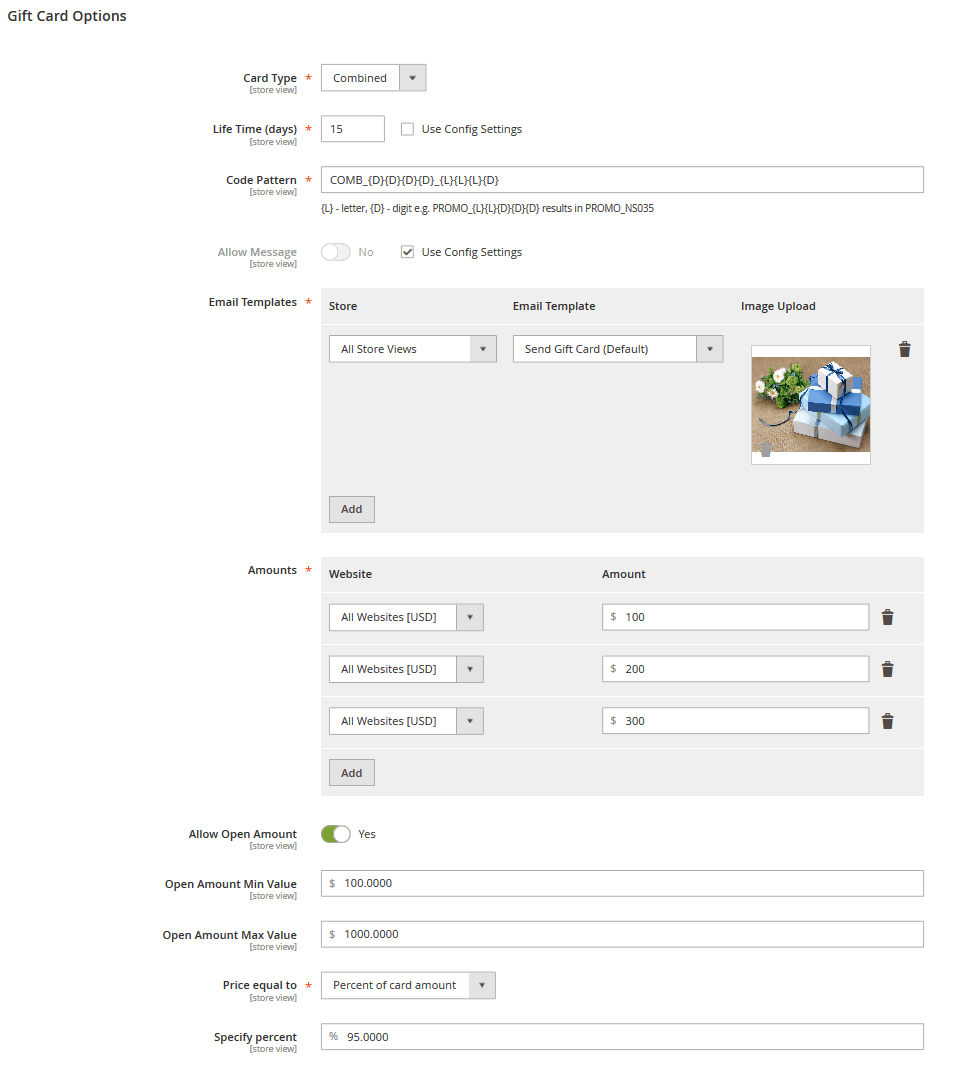959x1071 pixels.
Task: Click the Email Templates field label
Action: click(253, 302)
